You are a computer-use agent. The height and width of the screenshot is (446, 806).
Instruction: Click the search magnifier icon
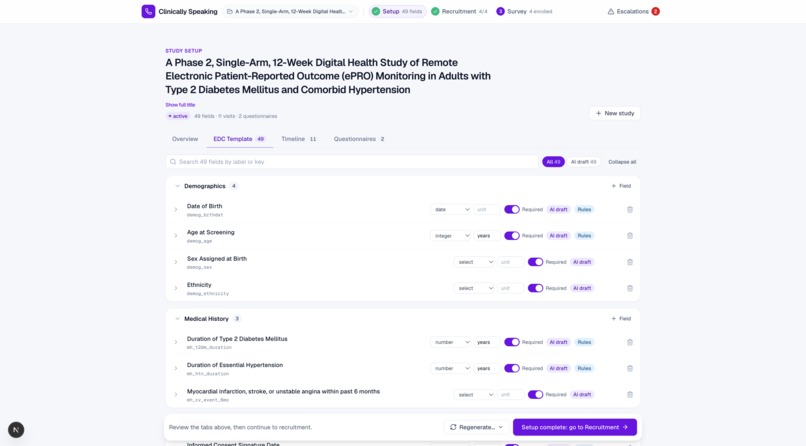[173, 162]
